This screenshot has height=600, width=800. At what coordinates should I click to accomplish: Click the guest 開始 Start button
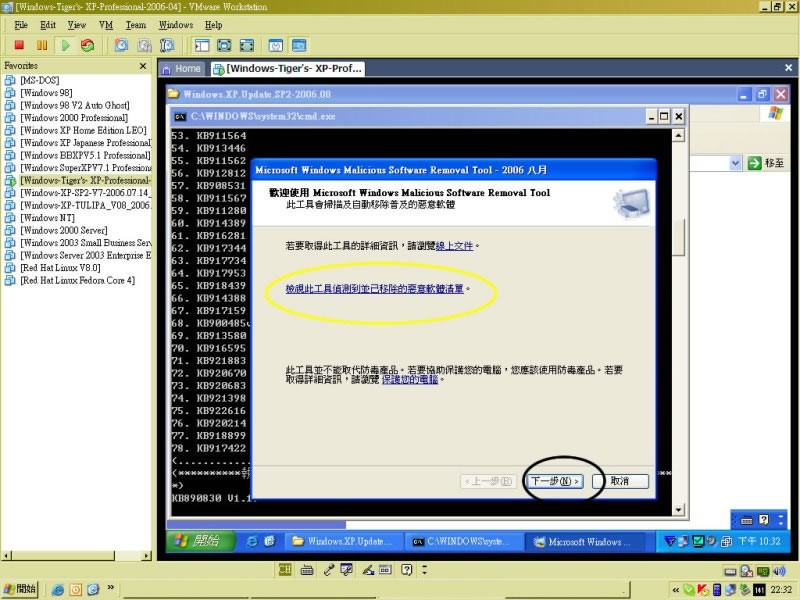(x=201, y=541)
